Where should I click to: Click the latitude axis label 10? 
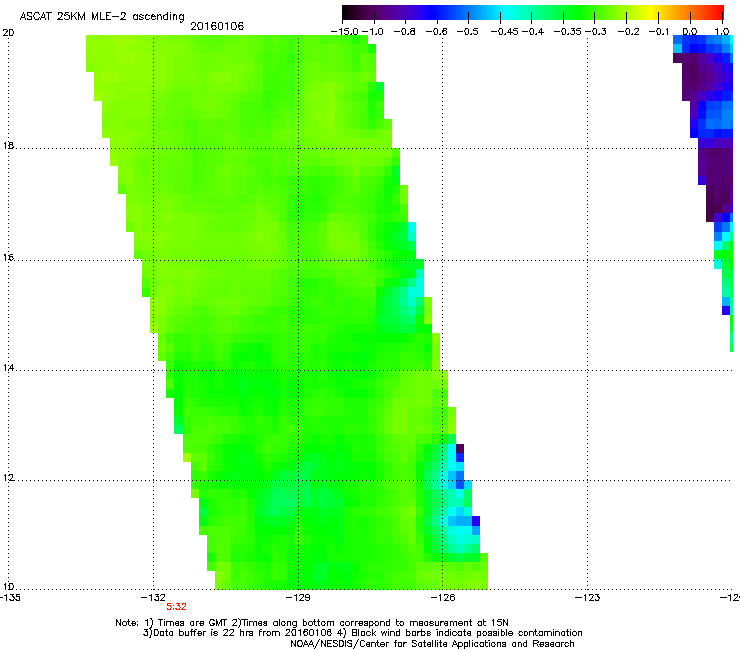[x=8, y=587]
